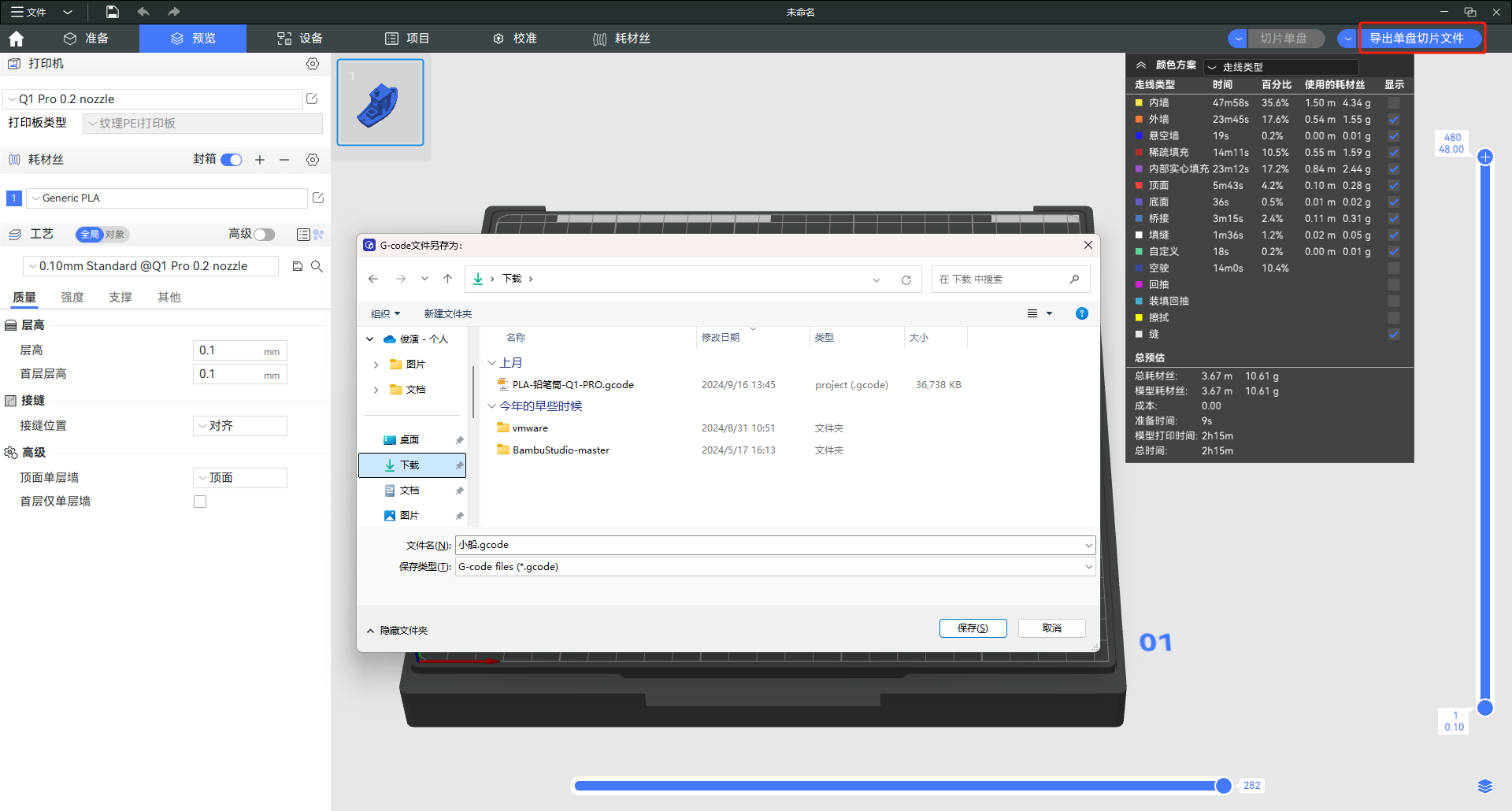Click the layers icon at bottom right

[x=1484, y=786]
